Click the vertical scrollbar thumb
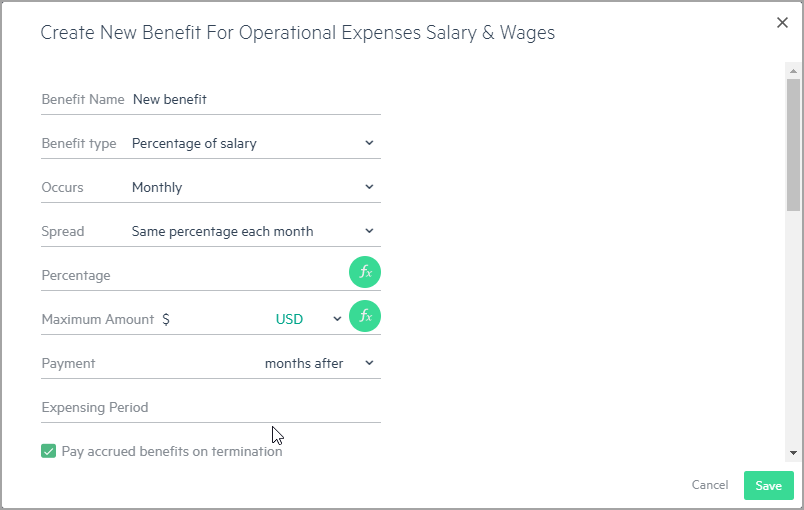804x510 pixels. [793, 145]
